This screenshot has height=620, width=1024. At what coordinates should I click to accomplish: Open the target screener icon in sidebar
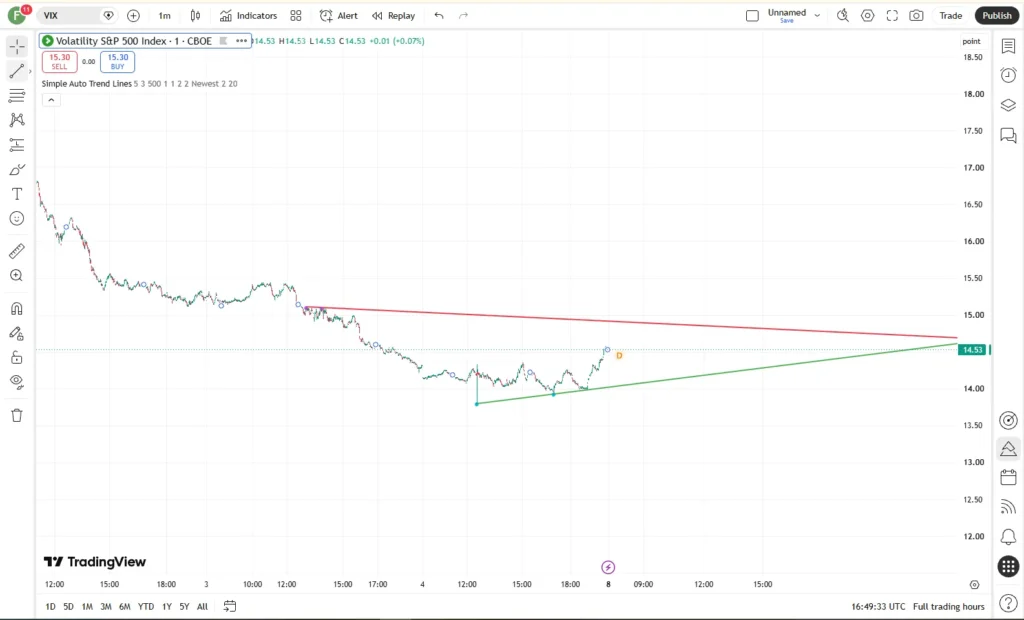1008,420
